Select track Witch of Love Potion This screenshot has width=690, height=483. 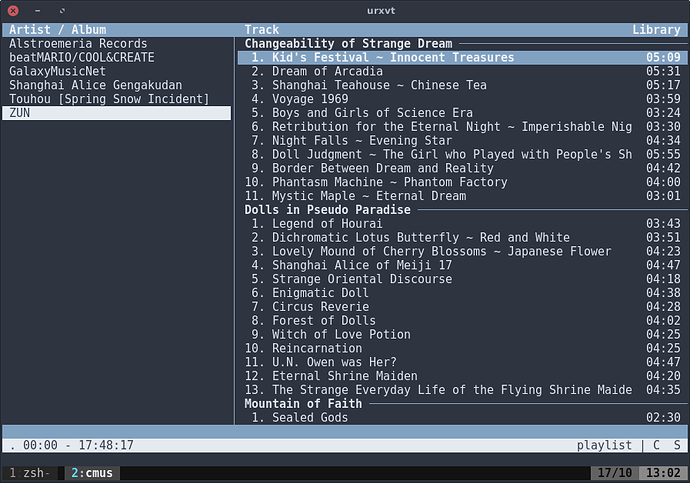point(462,335)
